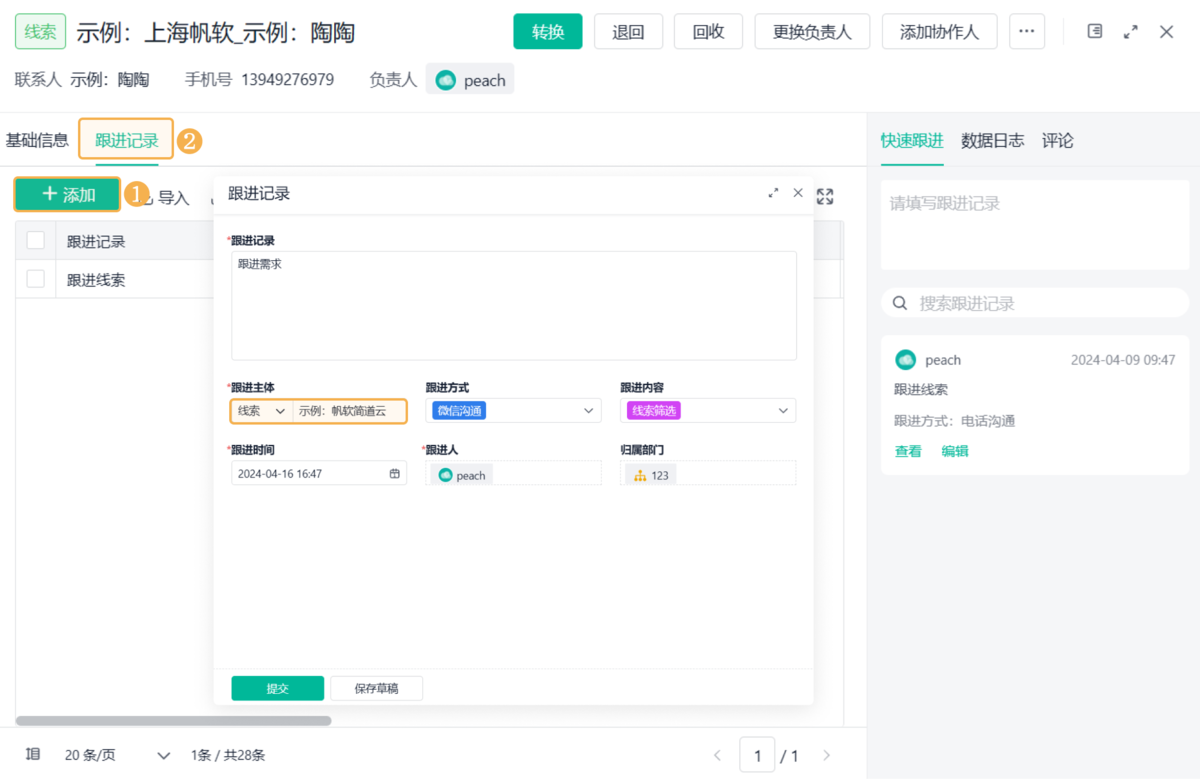Click the 示例：帆软简道云 subject field
This screenshot has width=1200, height=779.
(x=349, y=411)
